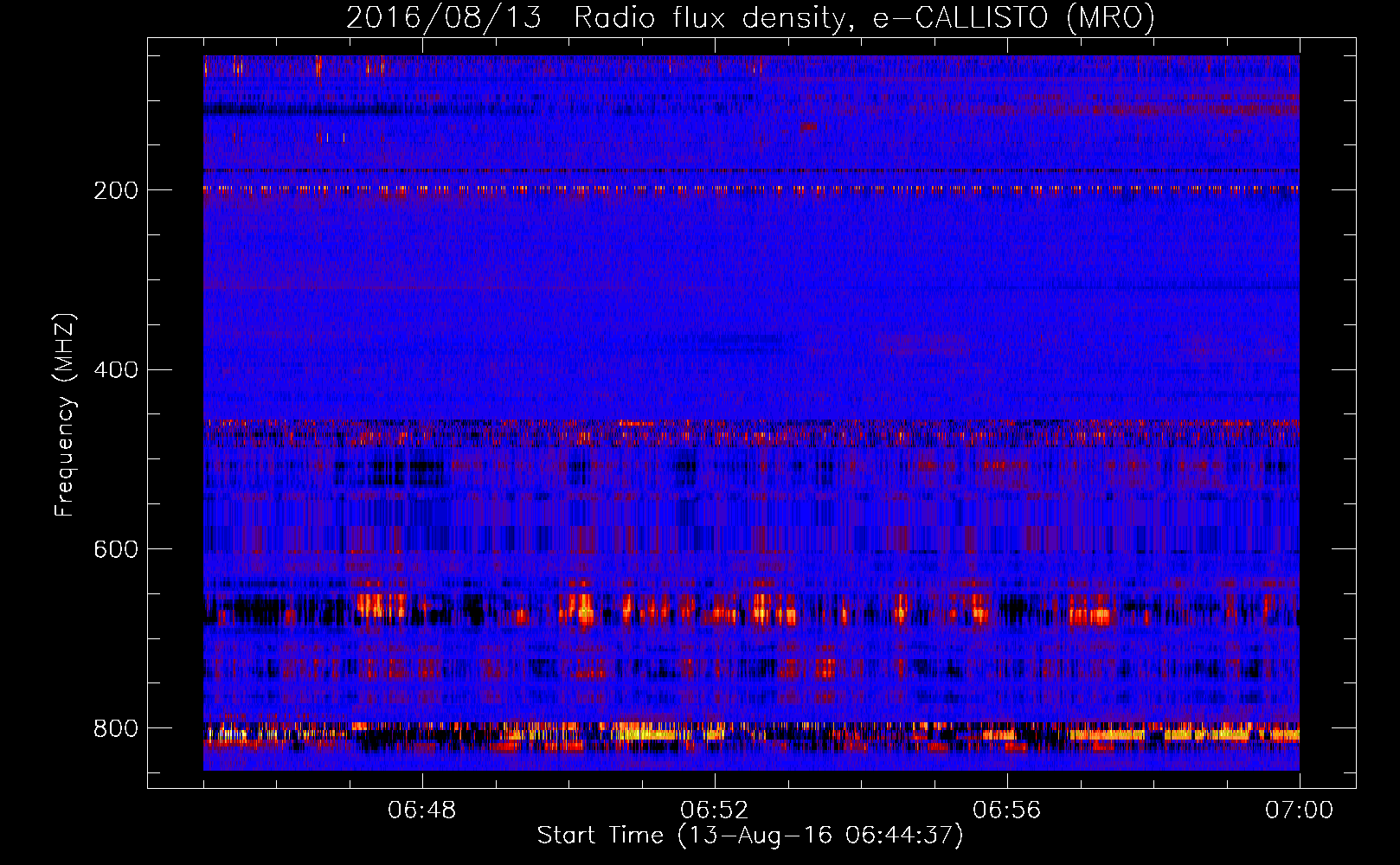Click the 06:52 time tick label
The width and height of the screenshot is (1400, 865).
(715, 811)
